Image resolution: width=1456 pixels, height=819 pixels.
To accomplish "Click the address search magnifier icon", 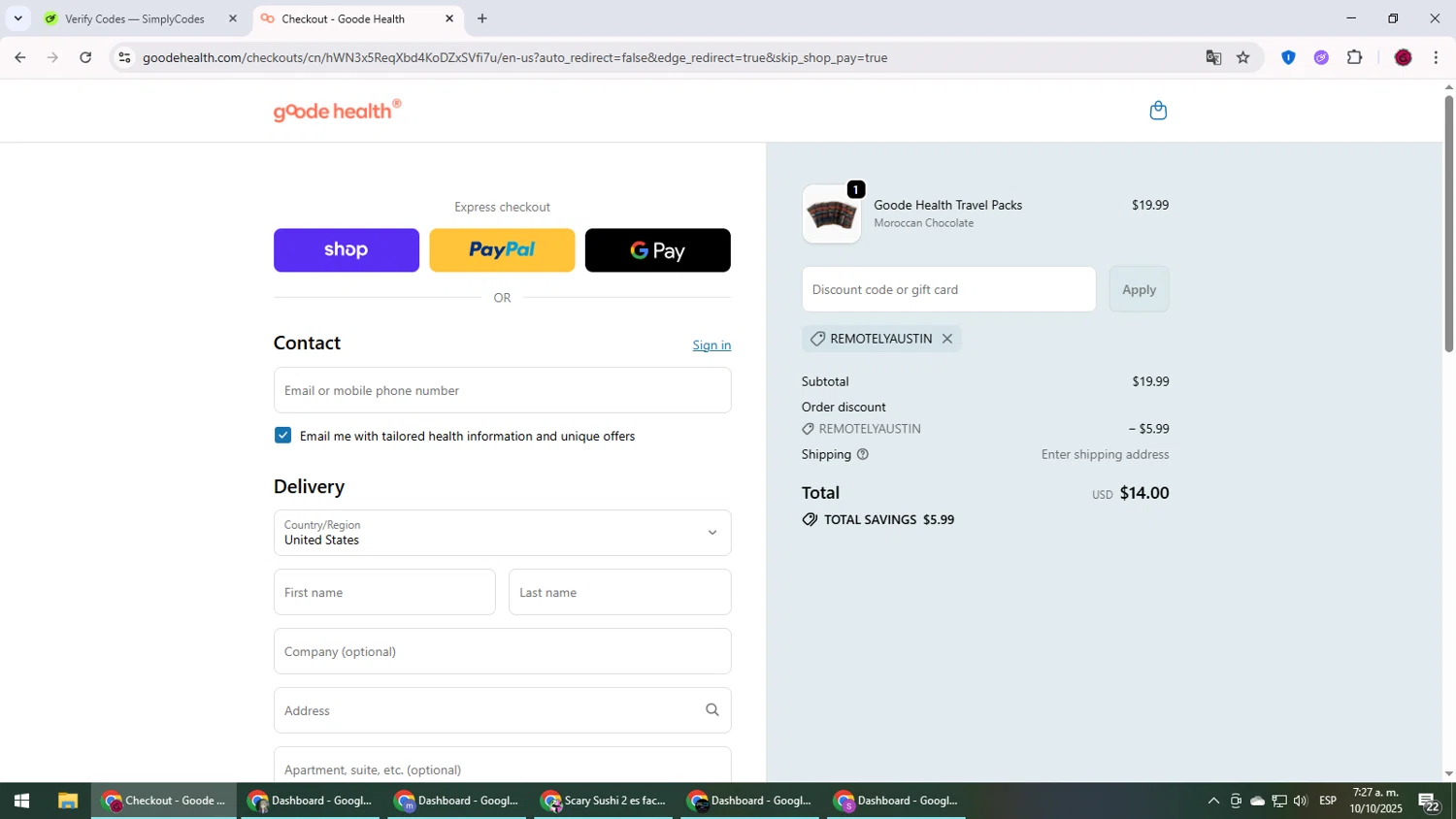I will (x=711, y=710).
